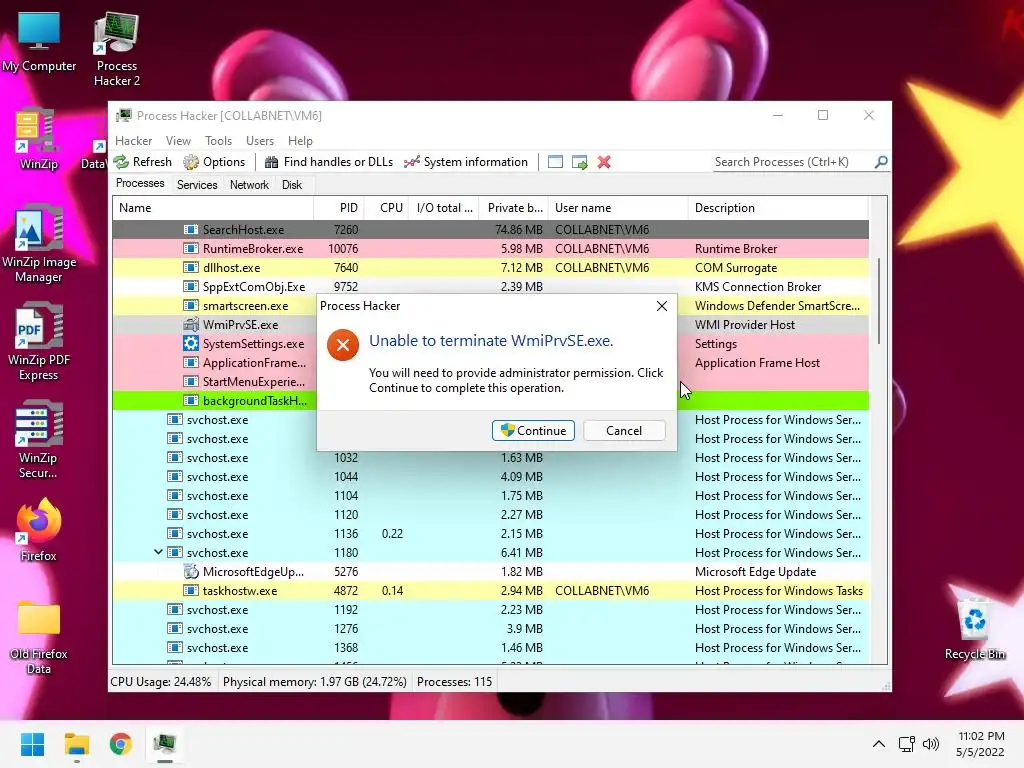Image resolution: width=1024 pixels, height=768 pixels.
Task: Select the SppExtComObj.Exe process
Action: point(490,287)
